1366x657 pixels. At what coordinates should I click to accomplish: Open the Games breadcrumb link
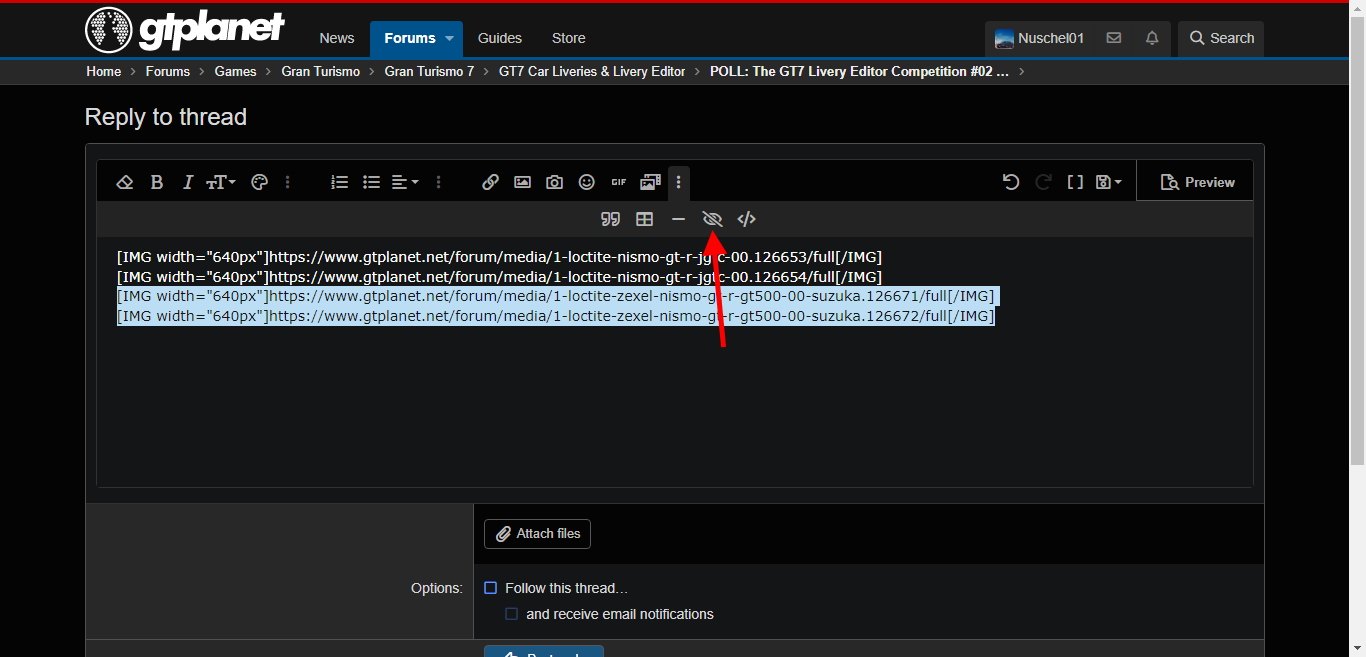pyautogui.click(x=236, y=71)
